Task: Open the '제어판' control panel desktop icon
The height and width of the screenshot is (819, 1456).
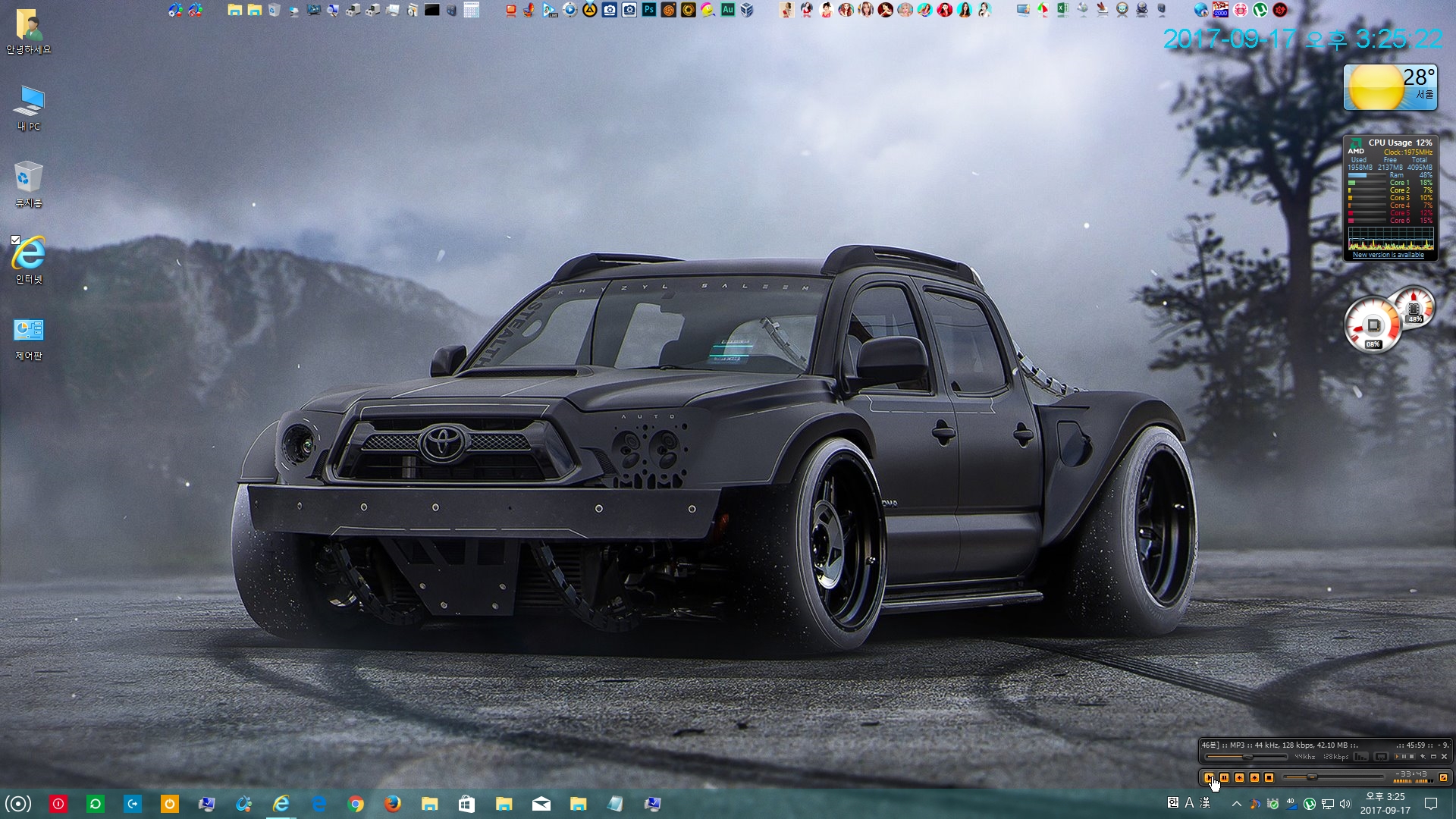Action: (29, 337)
